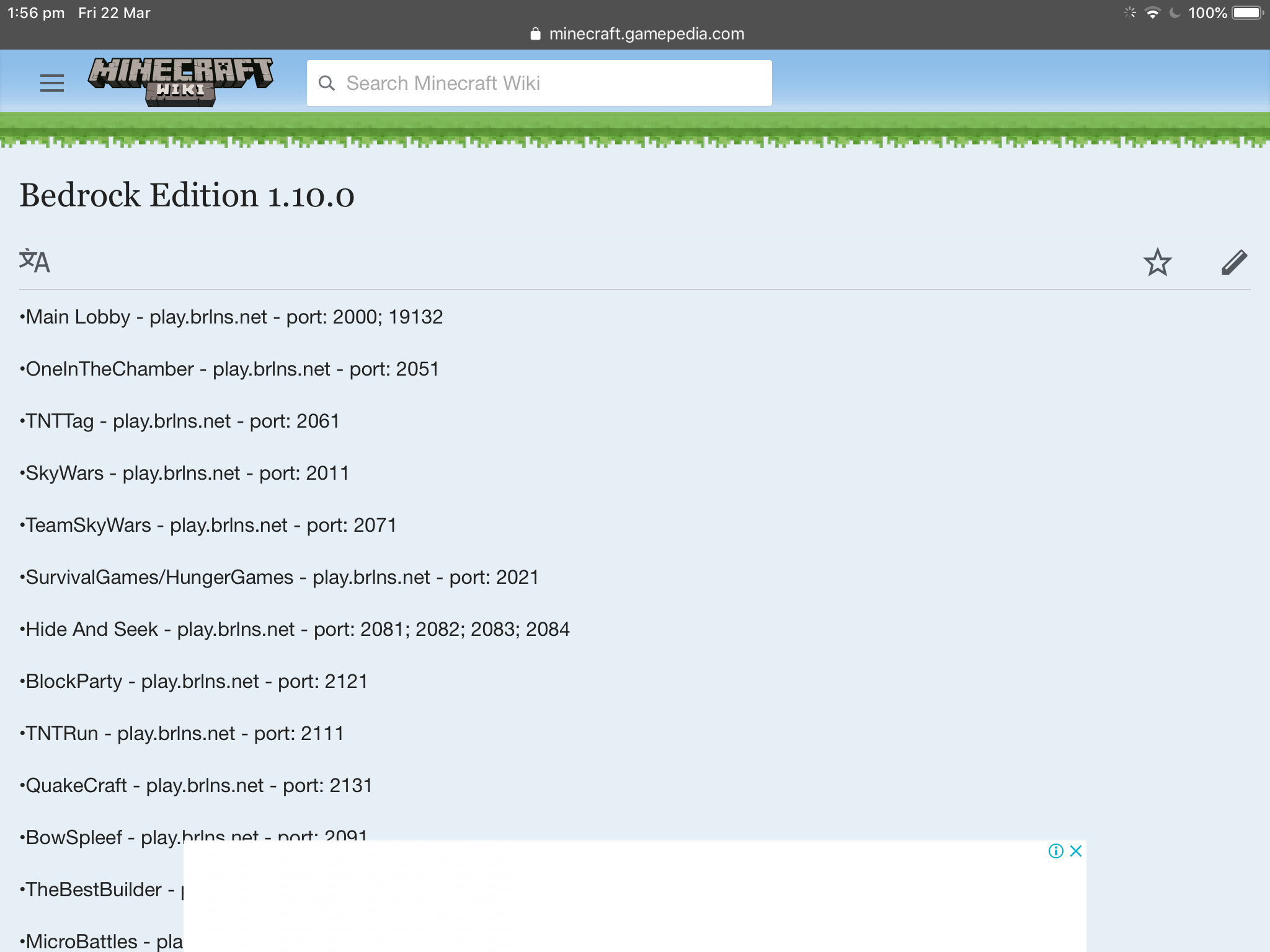Click the Bedrock Edition 1.10.0 page title
Viewport: 1270px width, 952px height.
pyautogui.click(x=187, y=195)
